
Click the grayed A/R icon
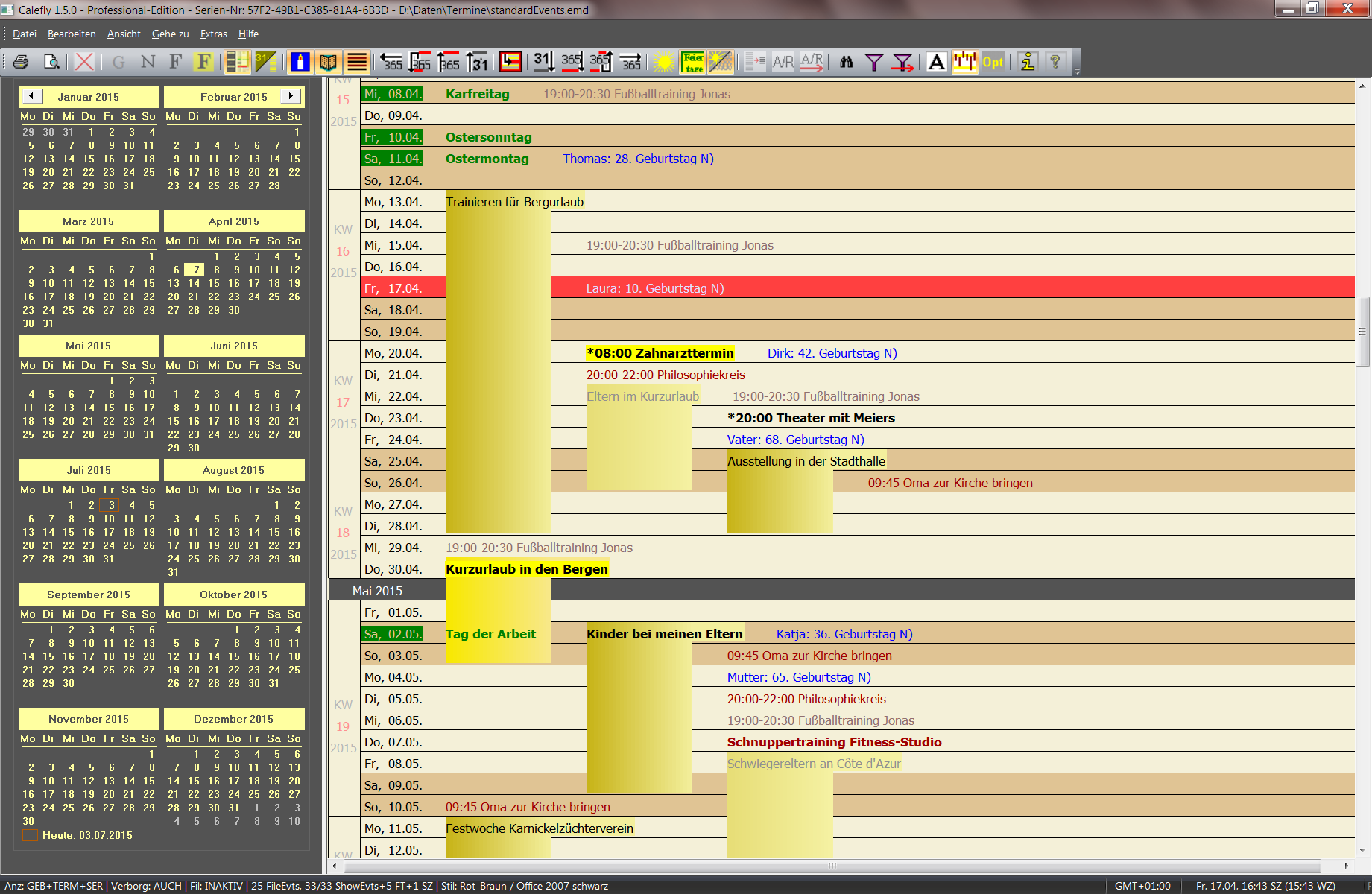783,62
